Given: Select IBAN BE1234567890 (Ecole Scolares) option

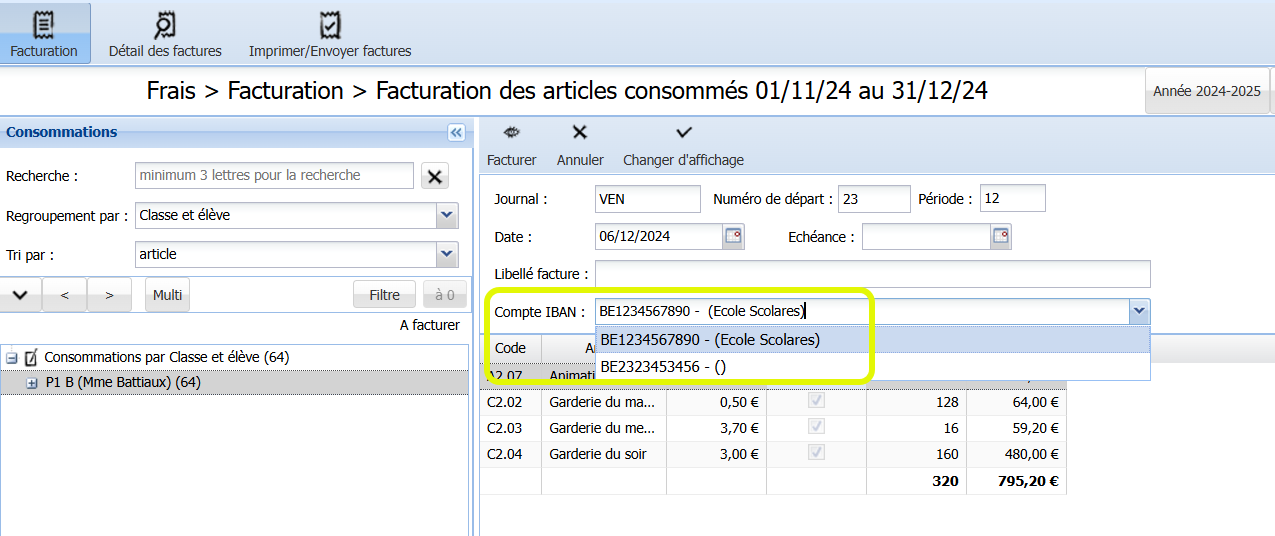Looking at the screenshot, I should [x=710, y=340].
